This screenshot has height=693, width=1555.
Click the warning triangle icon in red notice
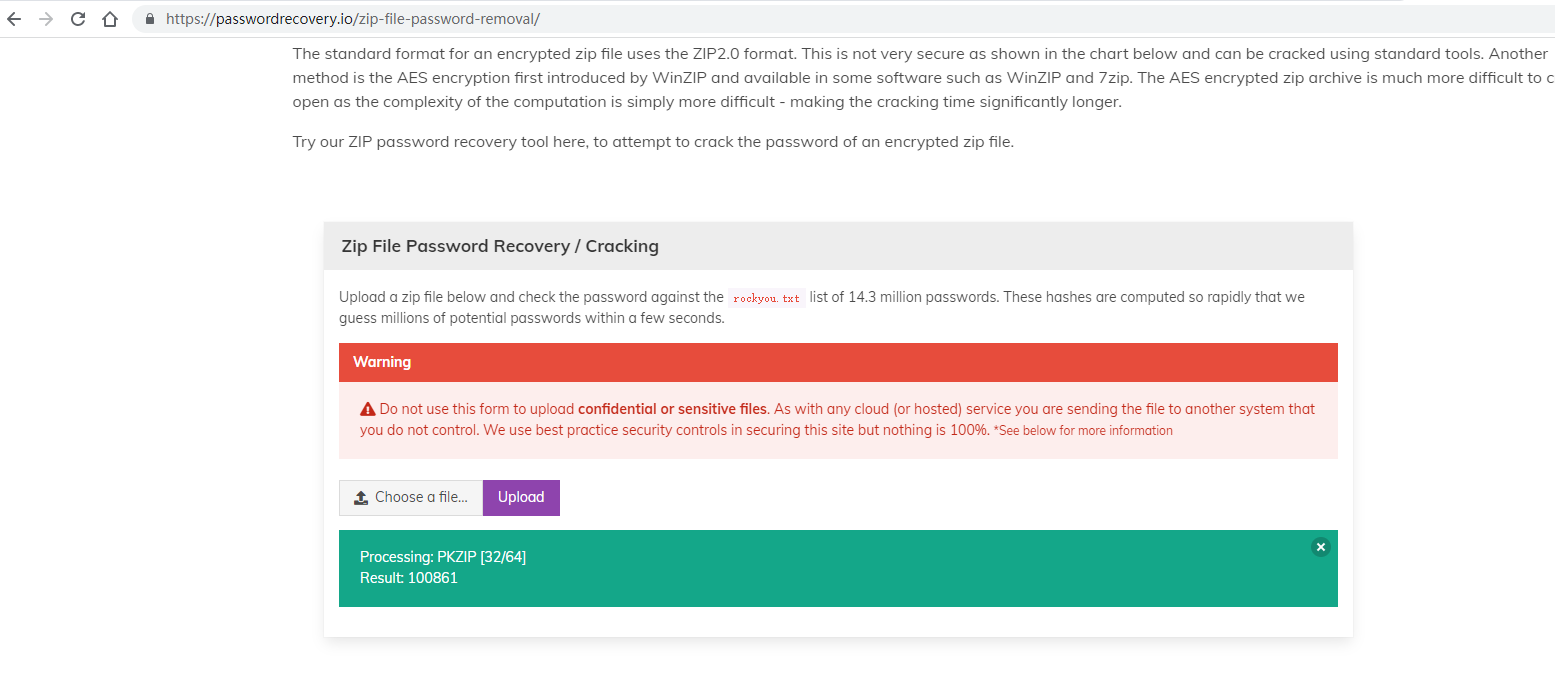click(368, 409)
